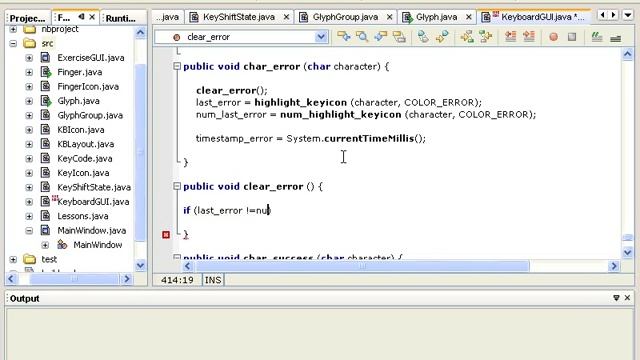The height and width of the screenshot is (360, 640).
Task: Click the Find Selection magnifier icon
Action: point(362,37)
